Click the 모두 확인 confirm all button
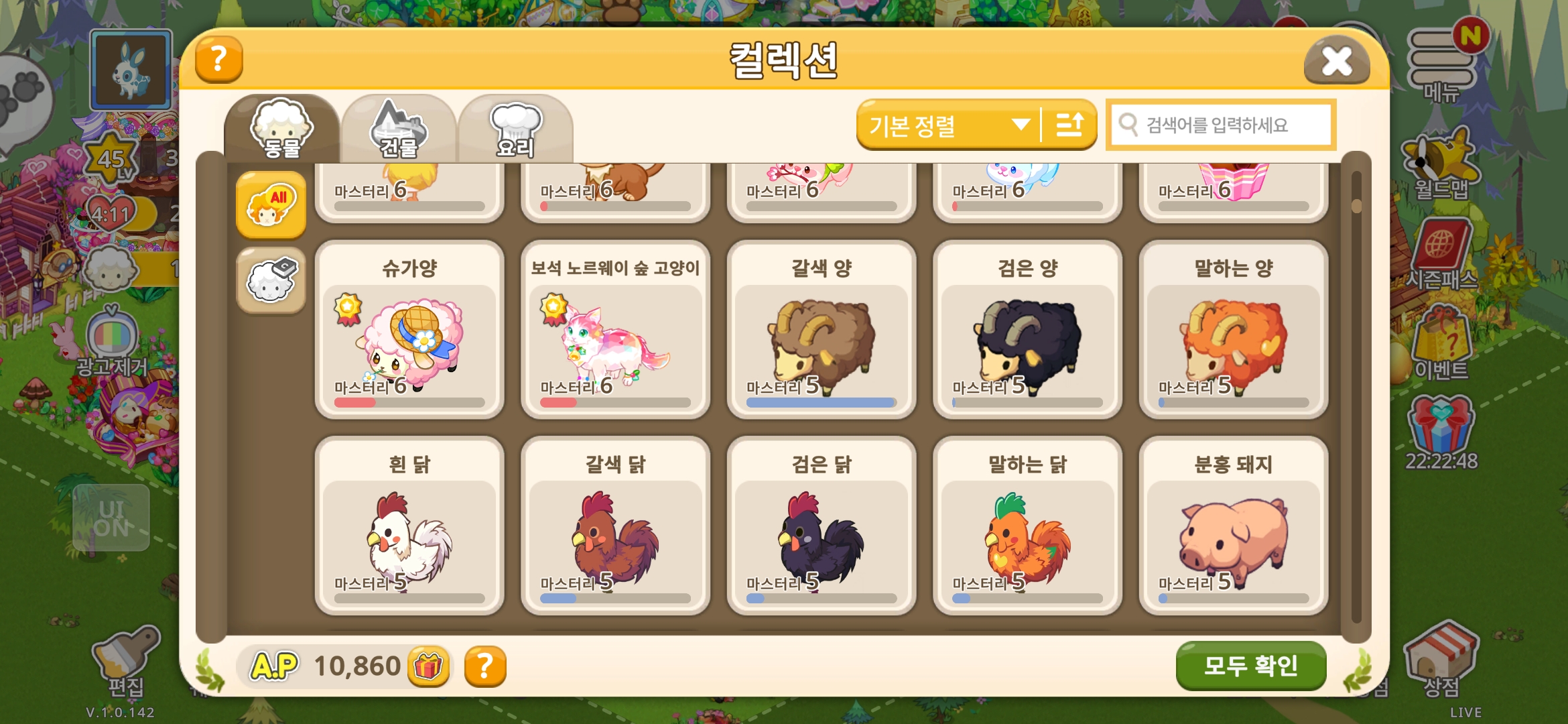This screenshot has width=1568, height=724. [x=1251, y=666]
